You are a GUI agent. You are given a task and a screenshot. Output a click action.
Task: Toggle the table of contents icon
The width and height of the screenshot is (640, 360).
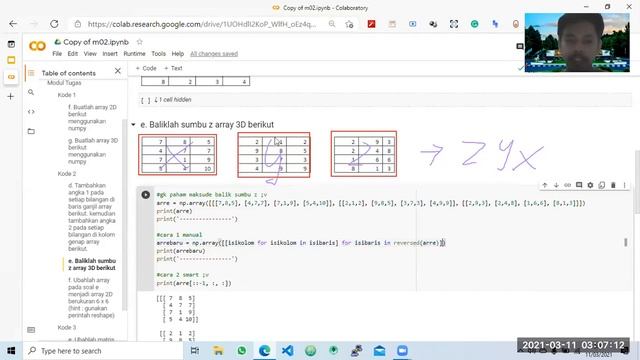click(31, 73)
